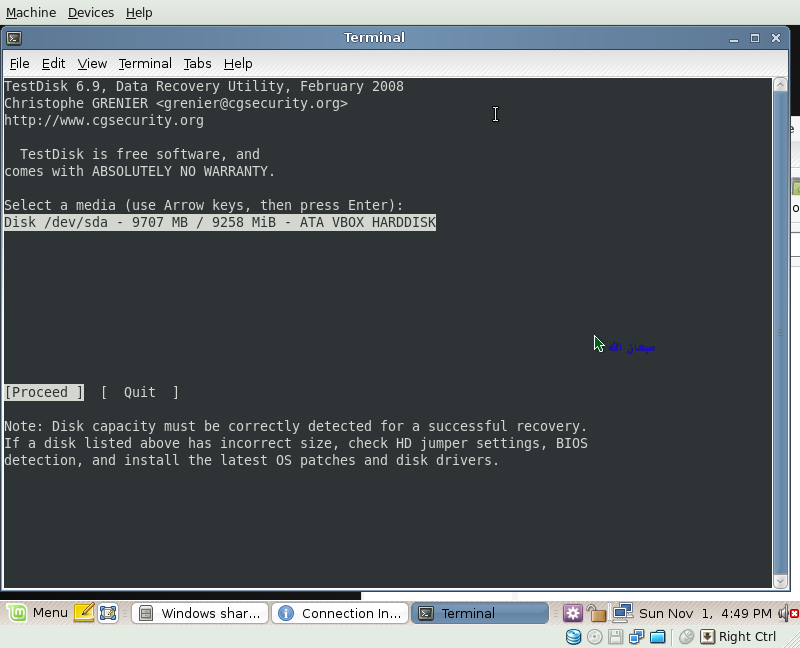This screenshot has width=800, height=648.
Task: Click the grenier@cgsecurity.org email text
Action: pos(252,103)
